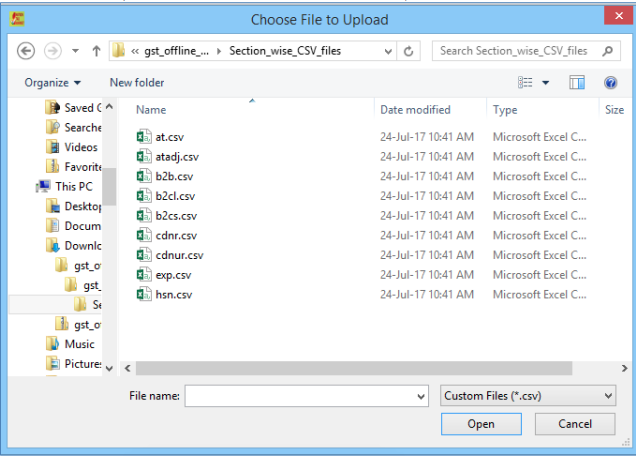Image resolution: width=636 pixels, height=456 pixels.
Task: Open Favorites in the navigation pane
Action: click(x=74, y=167)
